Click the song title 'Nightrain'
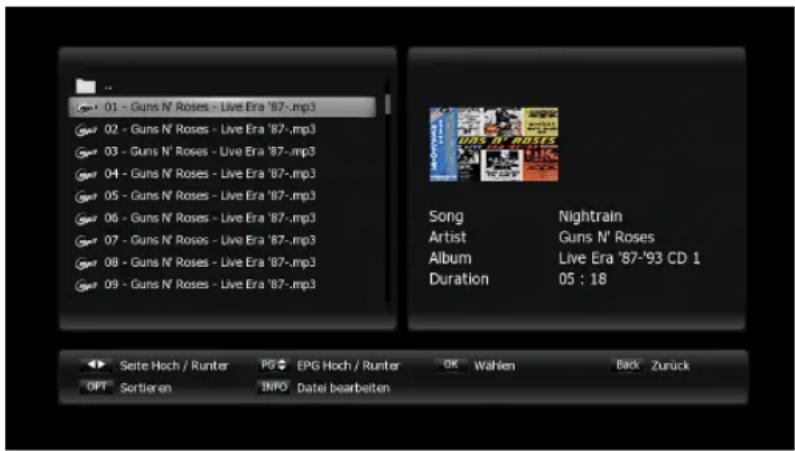Viewport: 795px width, 451px height. click(x=590, y=216)
